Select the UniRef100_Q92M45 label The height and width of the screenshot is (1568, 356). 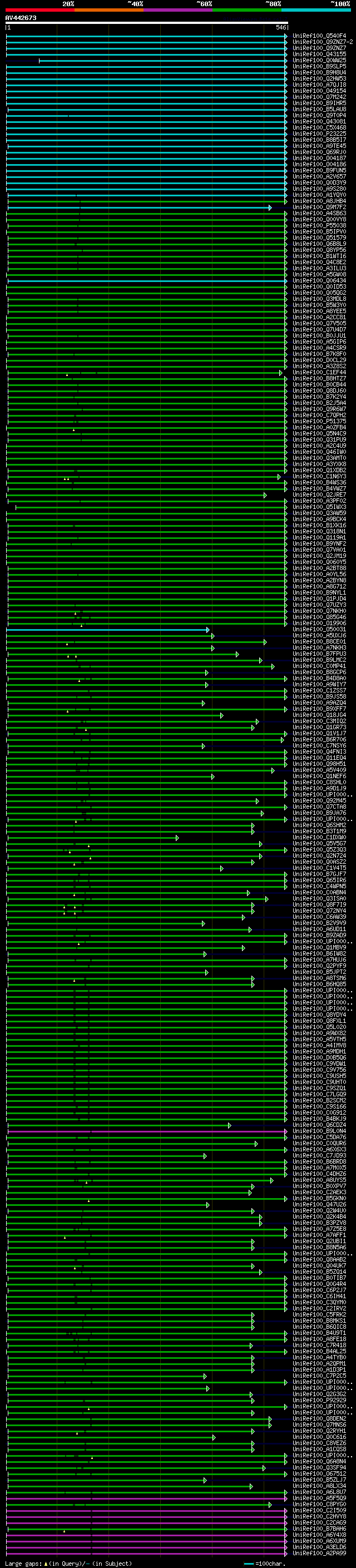coord(319,801)
